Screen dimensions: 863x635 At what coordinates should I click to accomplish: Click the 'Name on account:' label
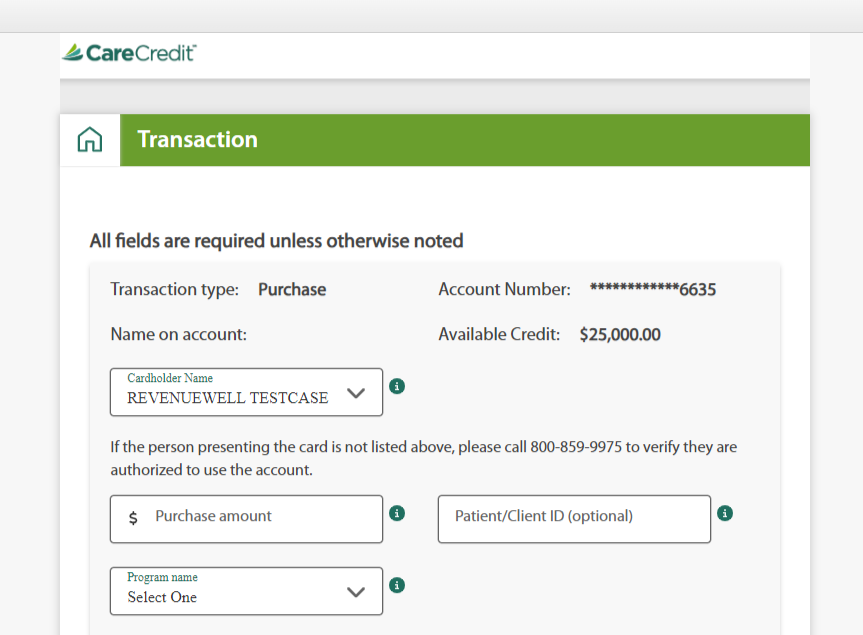(x=179, y=335)
